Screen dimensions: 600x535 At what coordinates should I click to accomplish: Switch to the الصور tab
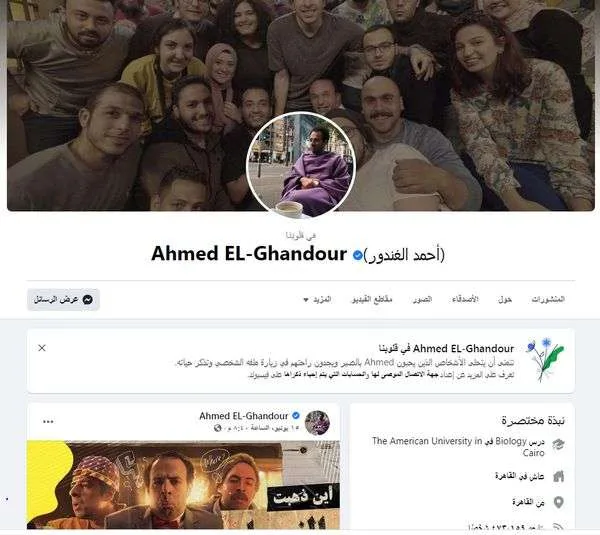click(x=422, y=299)
